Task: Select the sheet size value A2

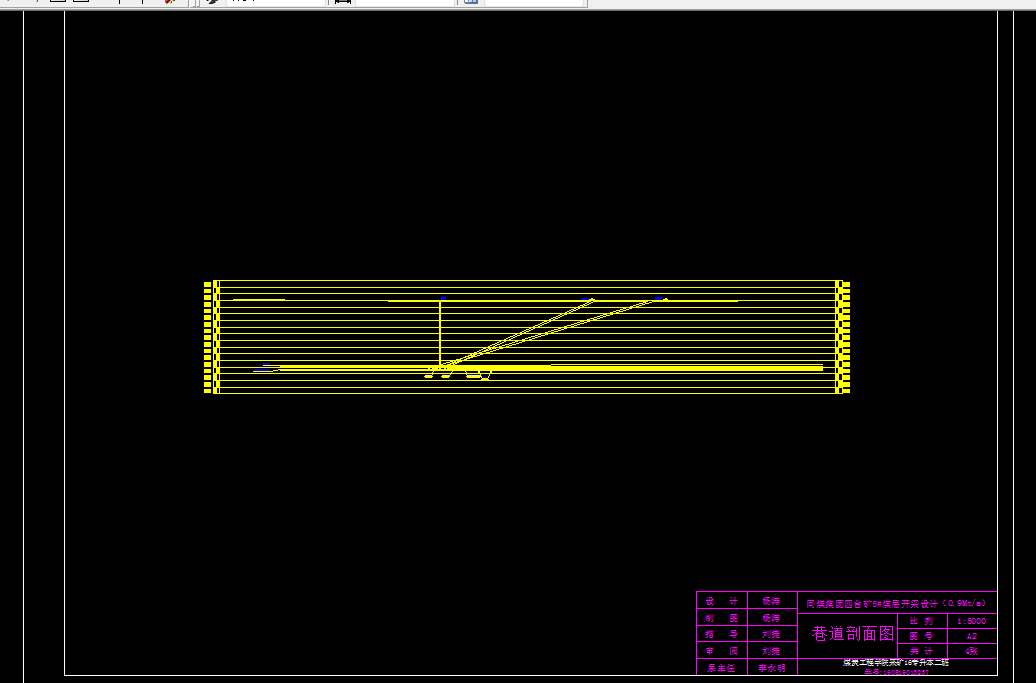Action: pyautogui.click(x=971, y=636)
